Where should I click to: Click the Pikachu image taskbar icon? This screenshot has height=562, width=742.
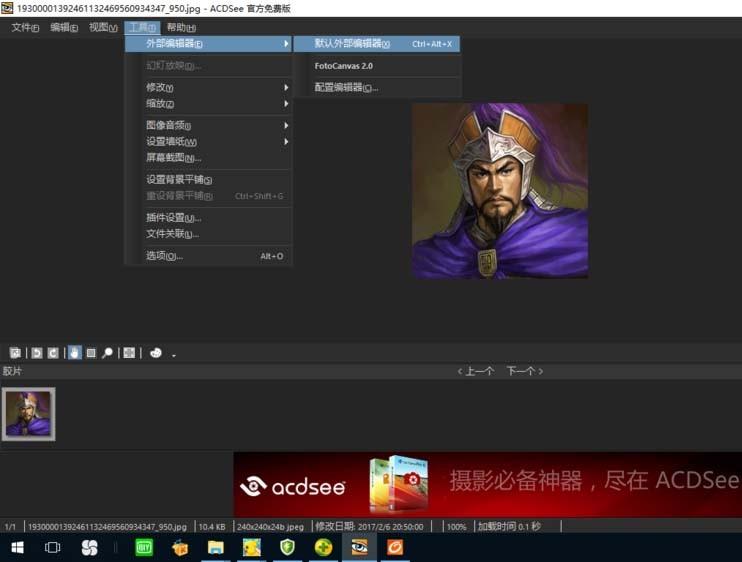(x=252, y=548)
